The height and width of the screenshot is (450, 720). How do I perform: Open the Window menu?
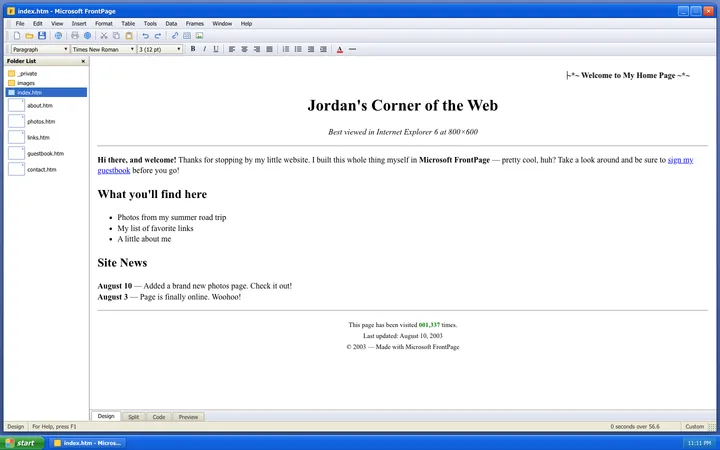click(x=222, y=23)
